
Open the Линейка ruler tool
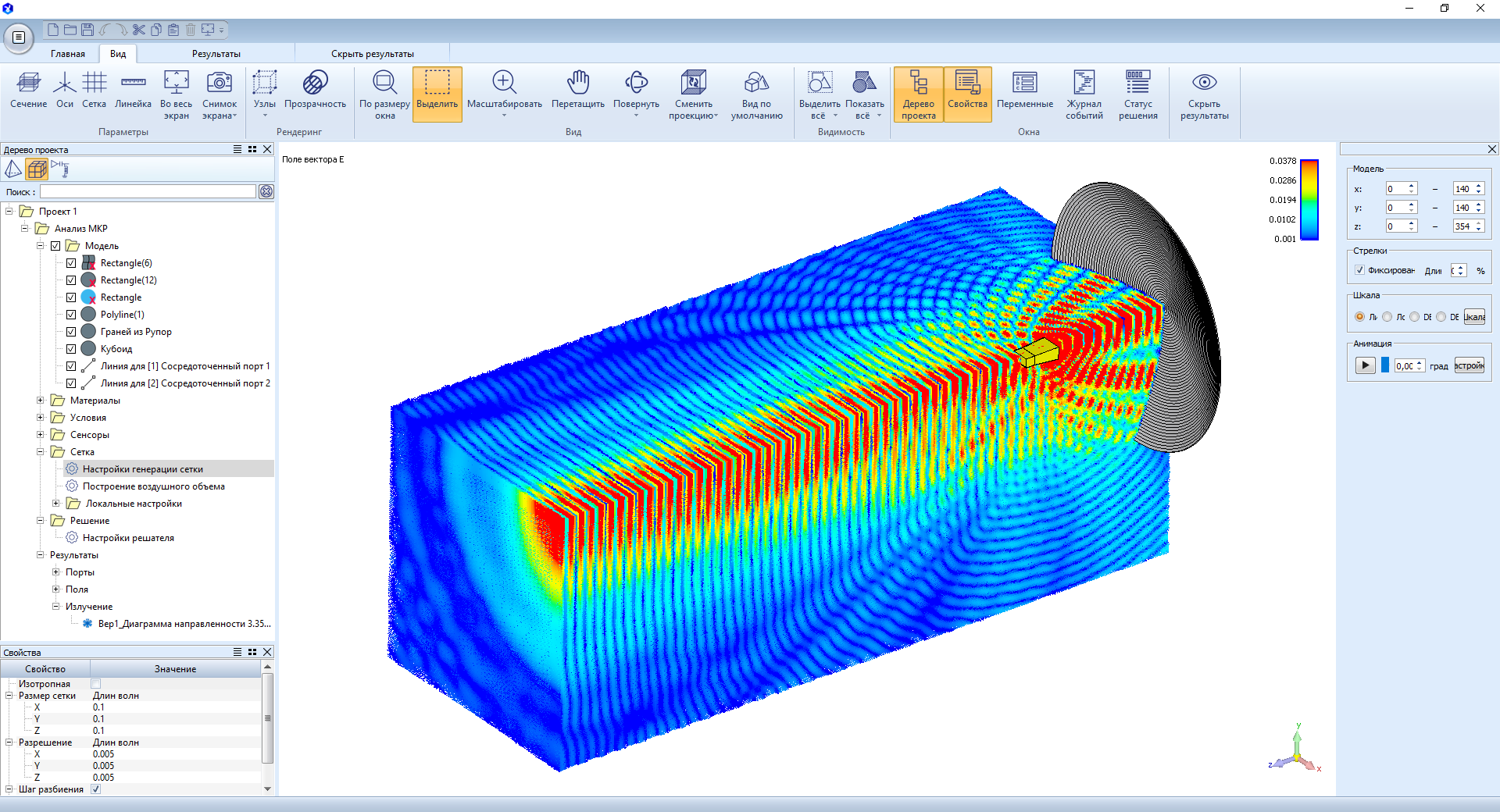(x=133, y=83)
